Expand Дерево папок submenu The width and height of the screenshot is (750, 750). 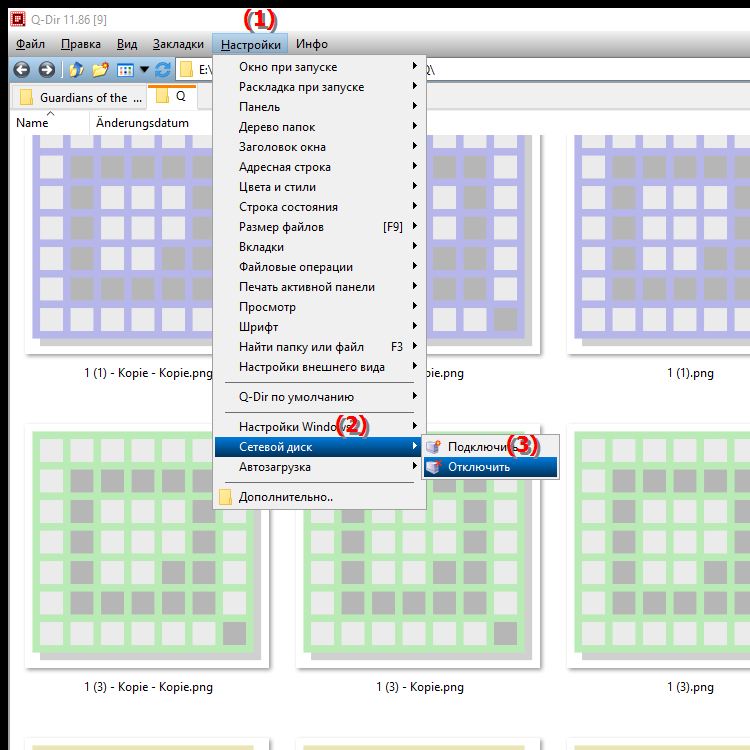[320, 127]
